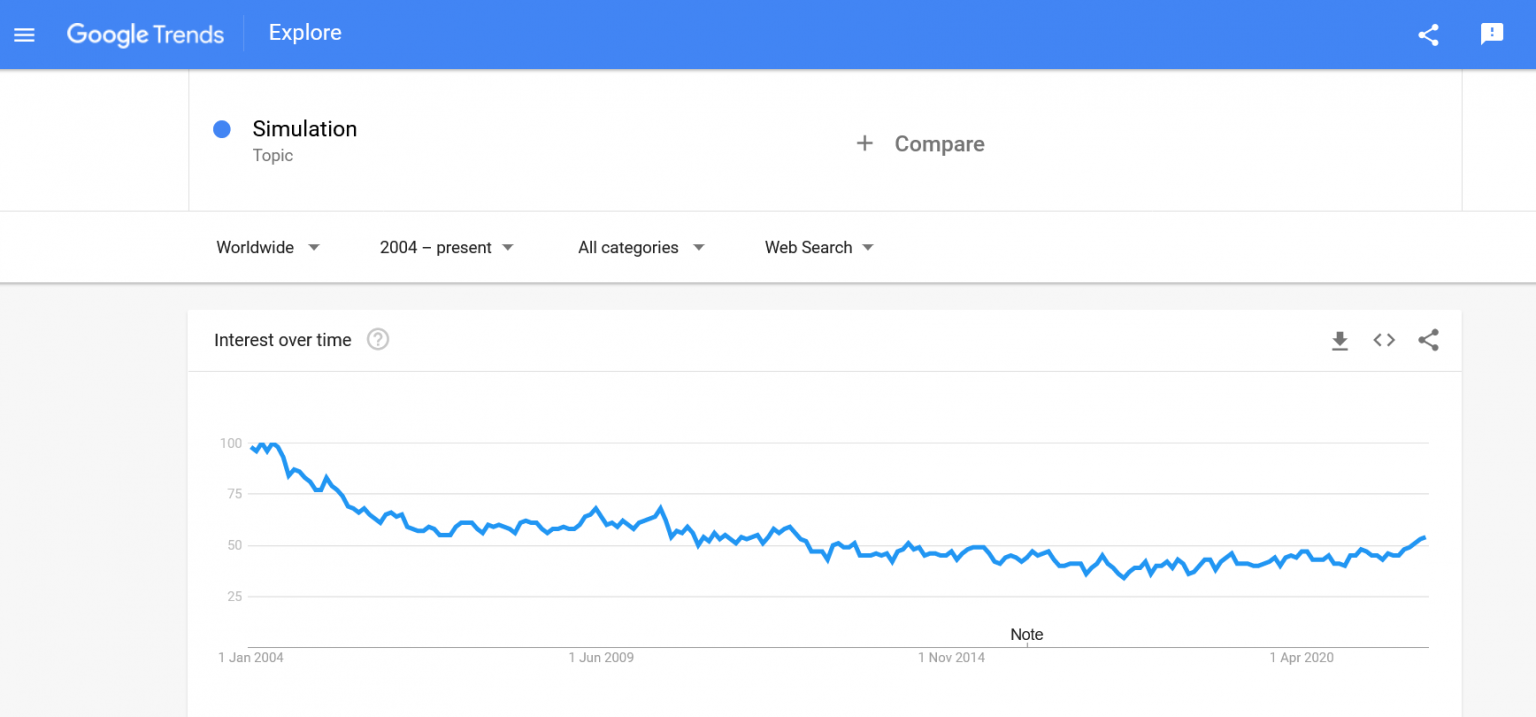Show the Interest over time help tooltip

point(377,340)
